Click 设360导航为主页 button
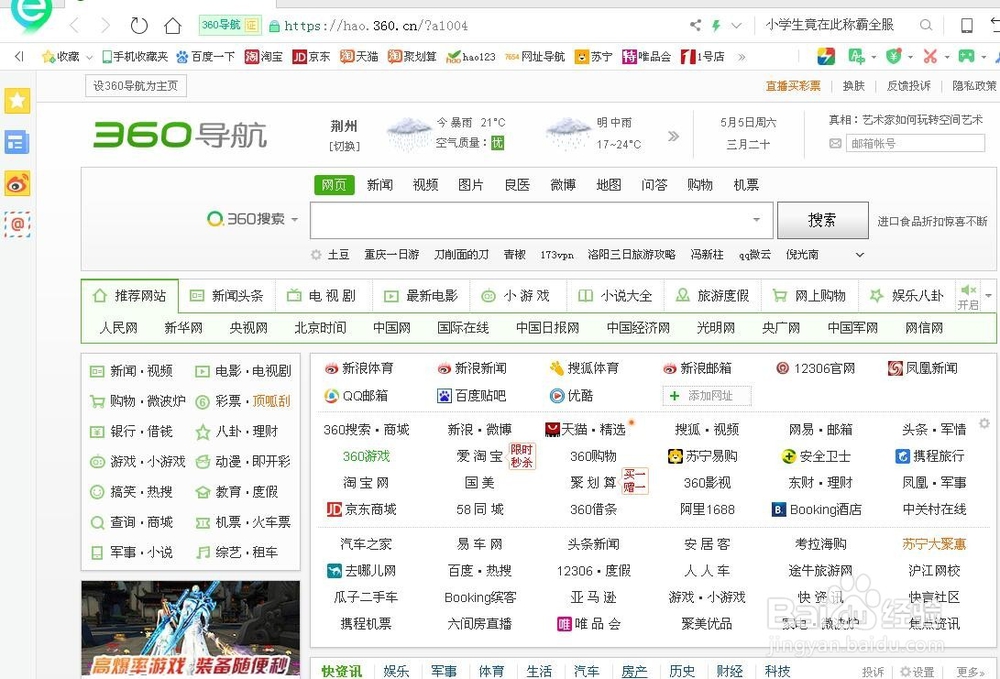 [136, 86]
